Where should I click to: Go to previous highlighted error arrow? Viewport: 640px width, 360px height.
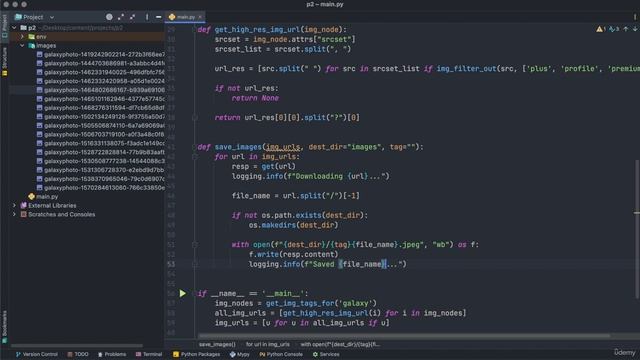pyautogui.click(x=626, y=29)
